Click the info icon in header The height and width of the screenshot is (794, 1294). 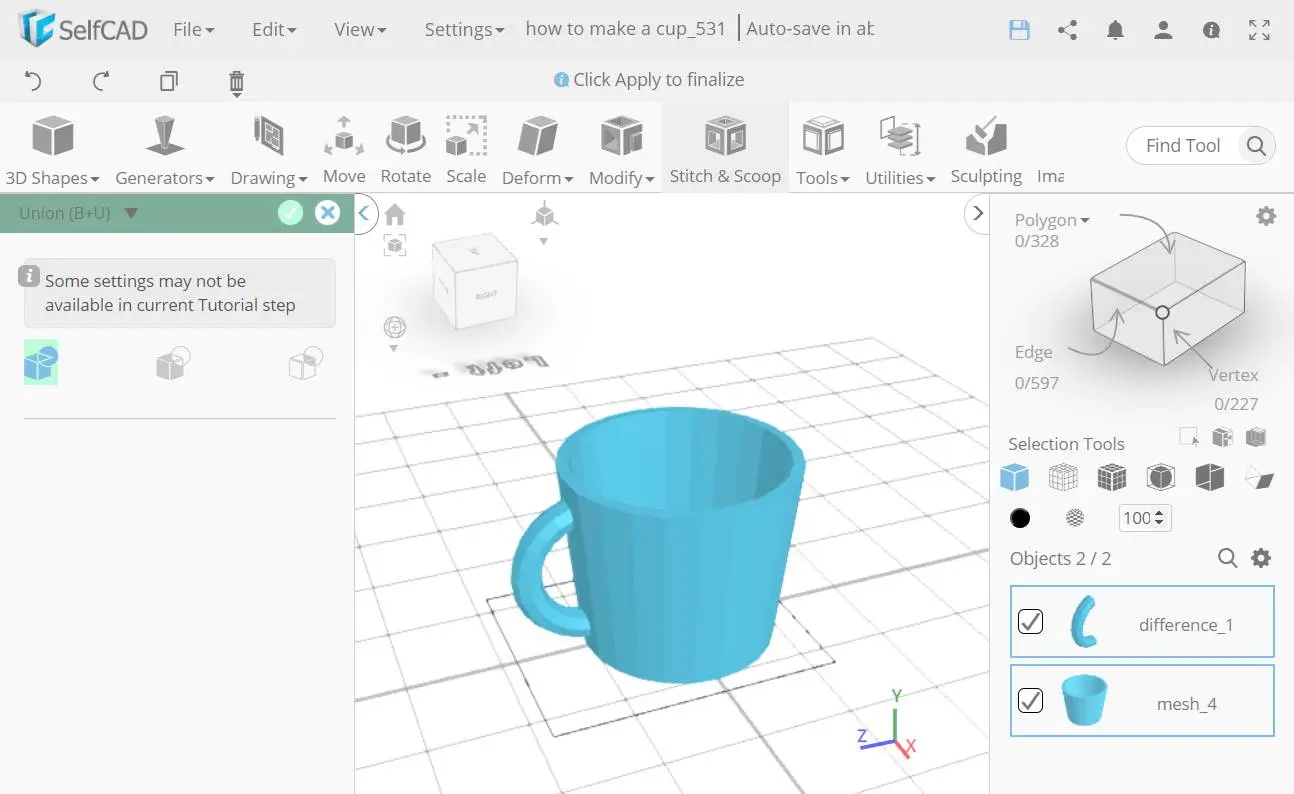1211,30
